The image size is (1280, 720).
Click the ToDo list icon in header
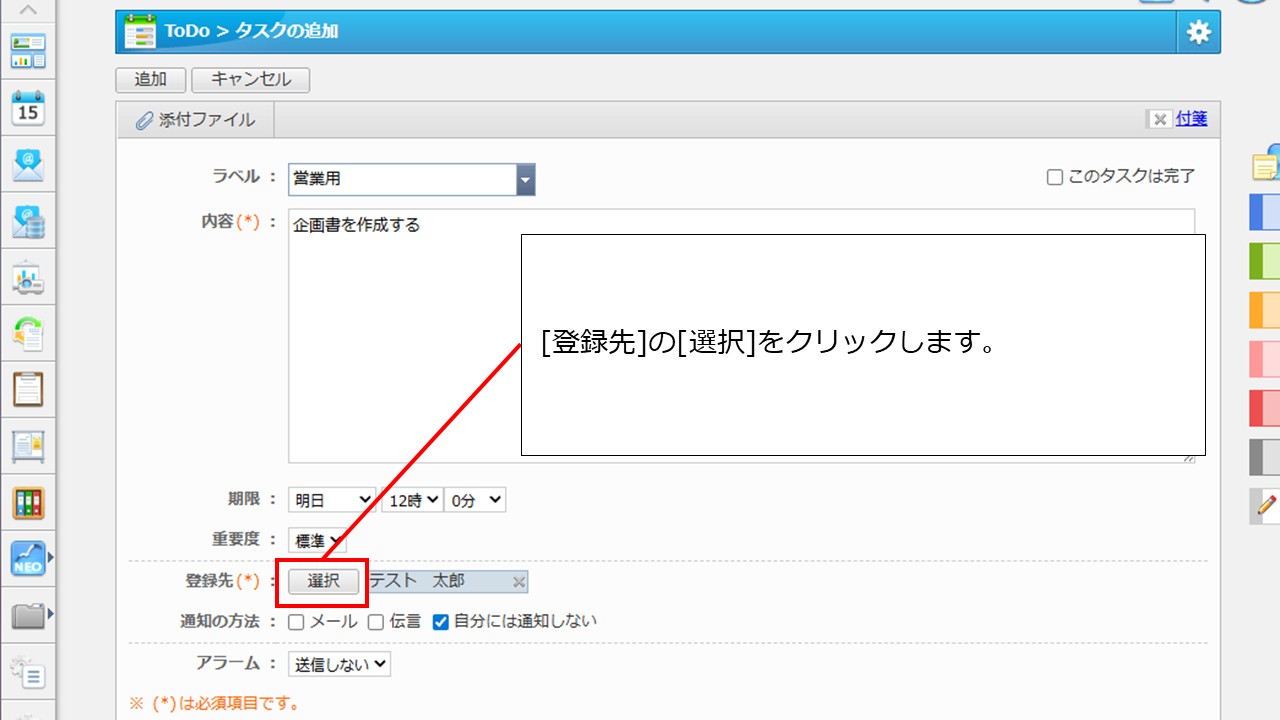(140, 32)
